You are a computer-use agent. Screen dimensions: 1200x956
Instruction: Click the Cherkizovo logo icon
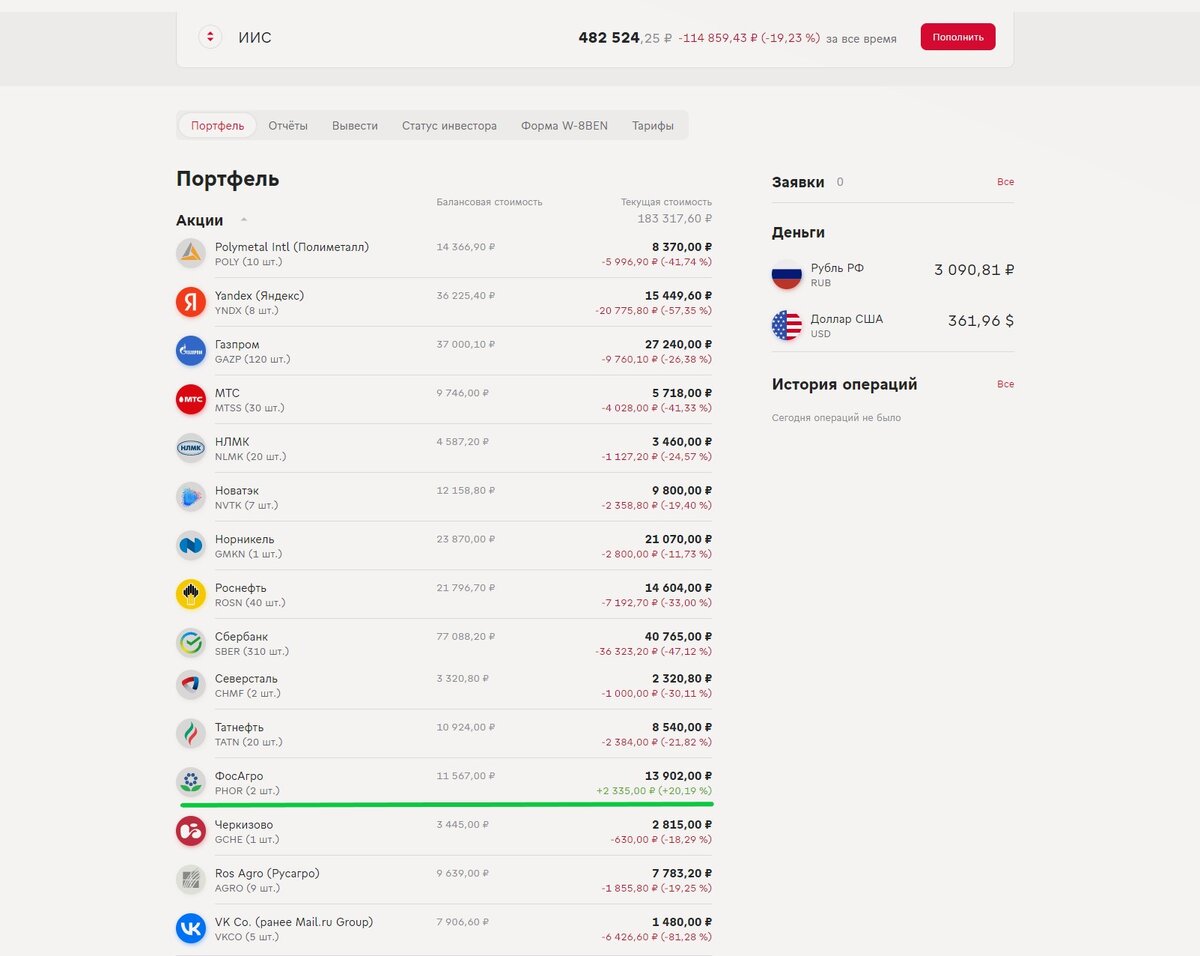(x=191, y=831)
